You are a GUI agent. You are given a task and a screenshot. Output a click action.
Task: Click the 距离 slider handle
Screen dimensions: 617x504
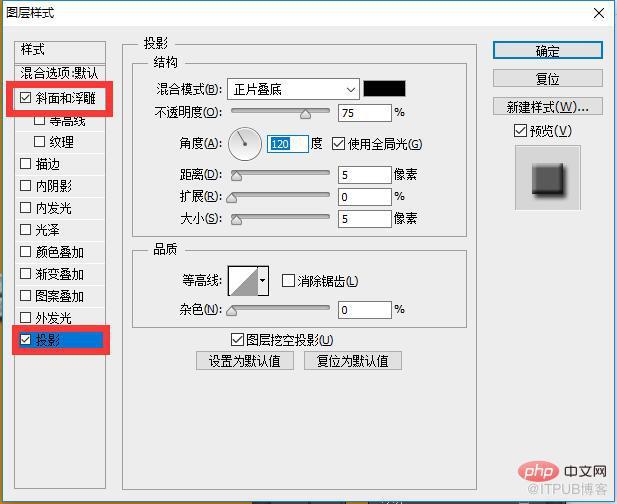click(236, 176)
